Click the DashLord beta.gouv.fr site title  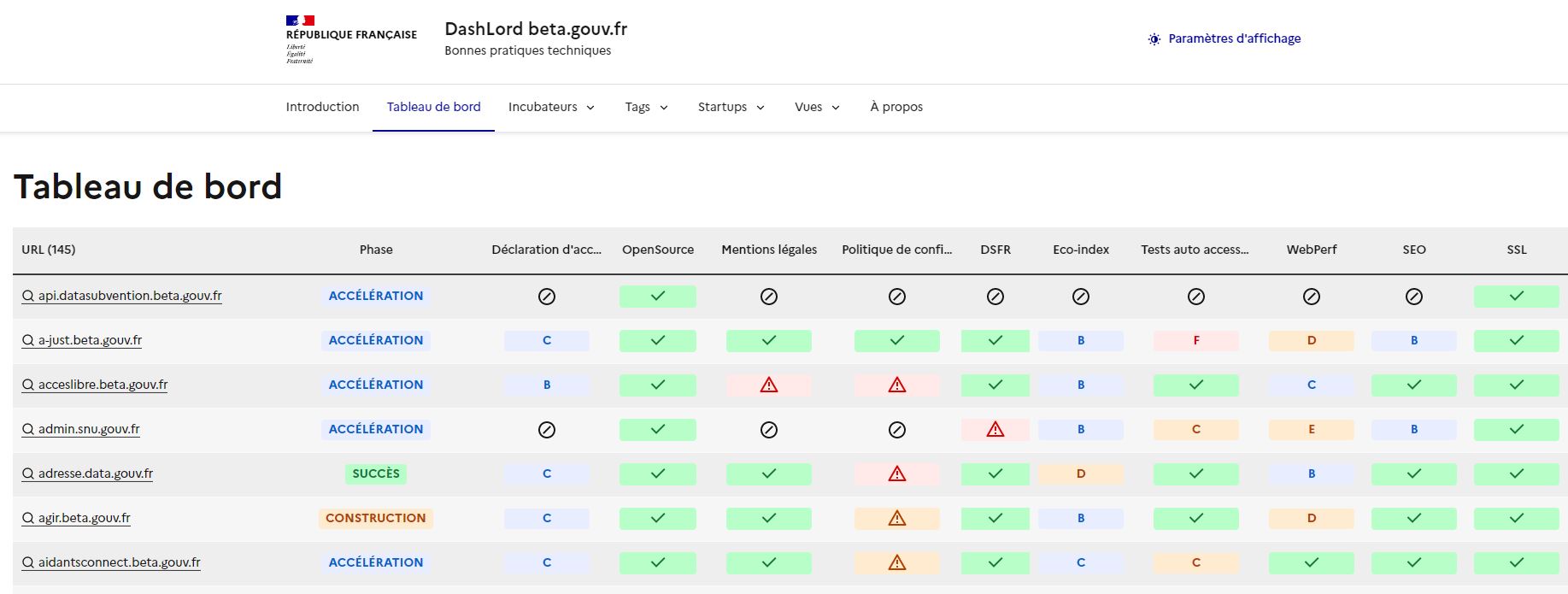(536, 29)
